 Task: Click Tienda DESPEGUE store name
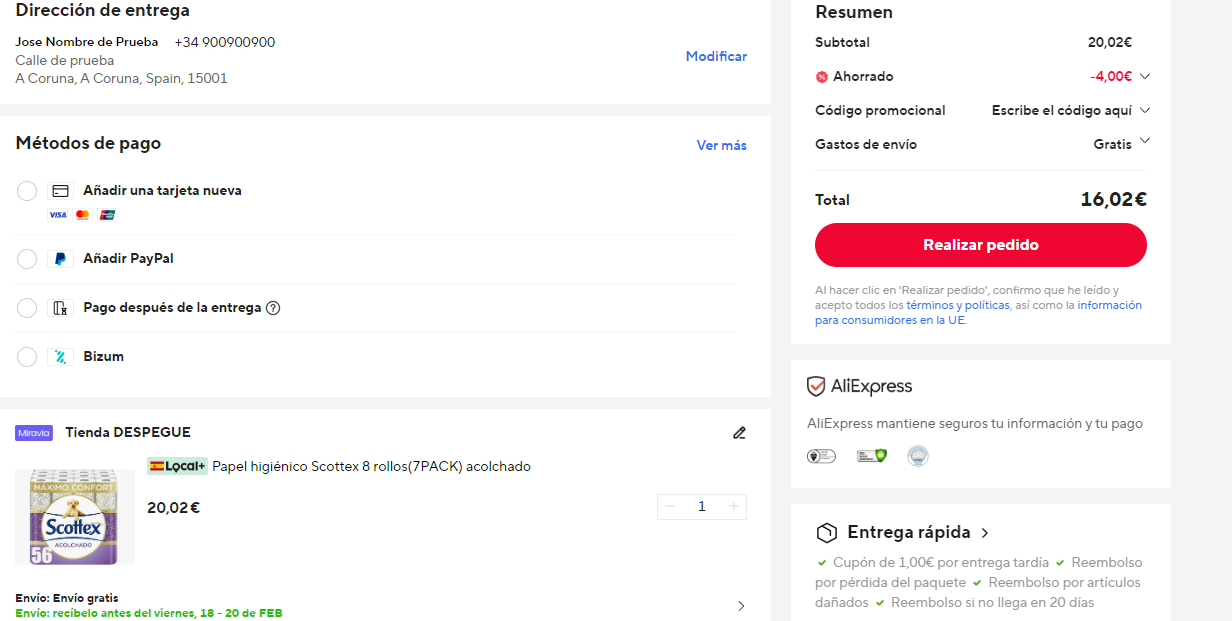pos(128,433)
